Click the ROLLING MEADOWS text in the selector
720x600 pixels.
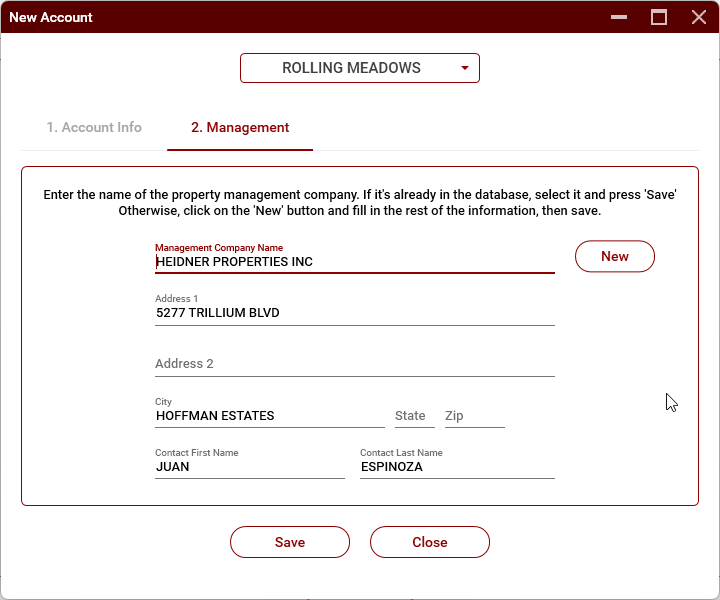click(351, 68)
